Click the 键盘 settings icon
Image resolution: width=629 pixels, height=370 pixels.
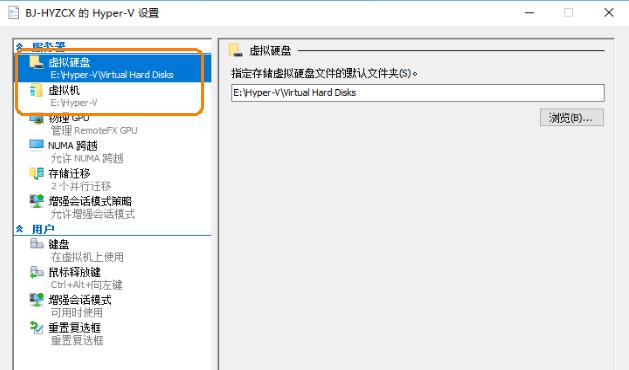36,244
